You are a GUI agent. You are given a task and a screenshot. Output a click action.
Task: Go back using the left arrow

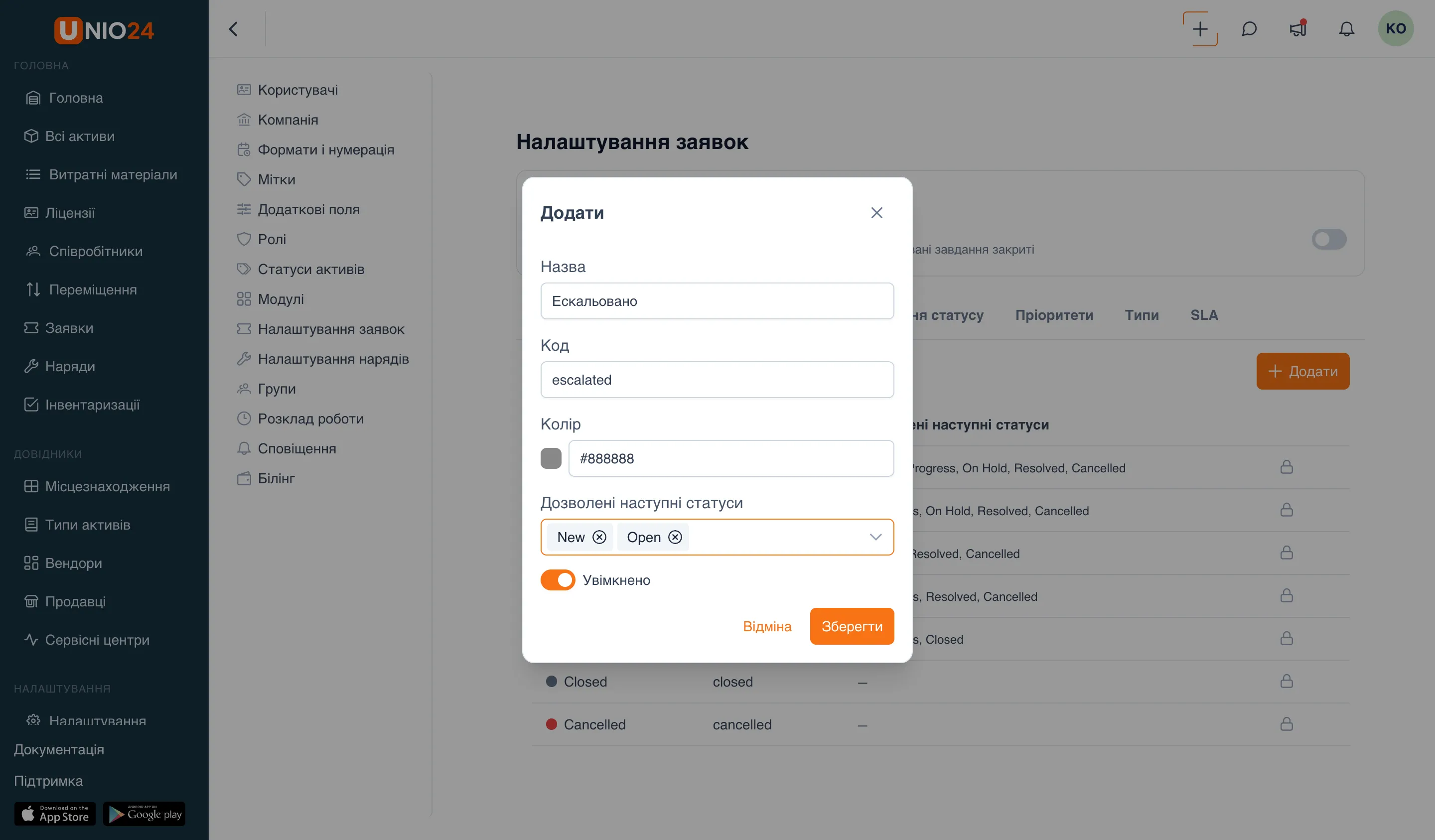click(x=234, y=29)
